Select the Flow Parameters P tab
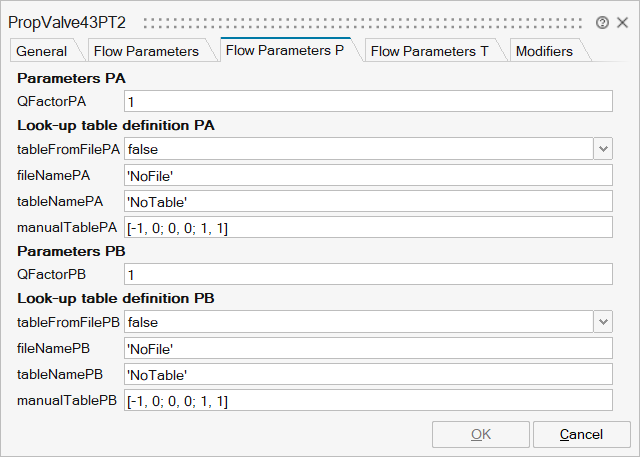The height and width of the screenshot is (457, 640). coord(285,51)
